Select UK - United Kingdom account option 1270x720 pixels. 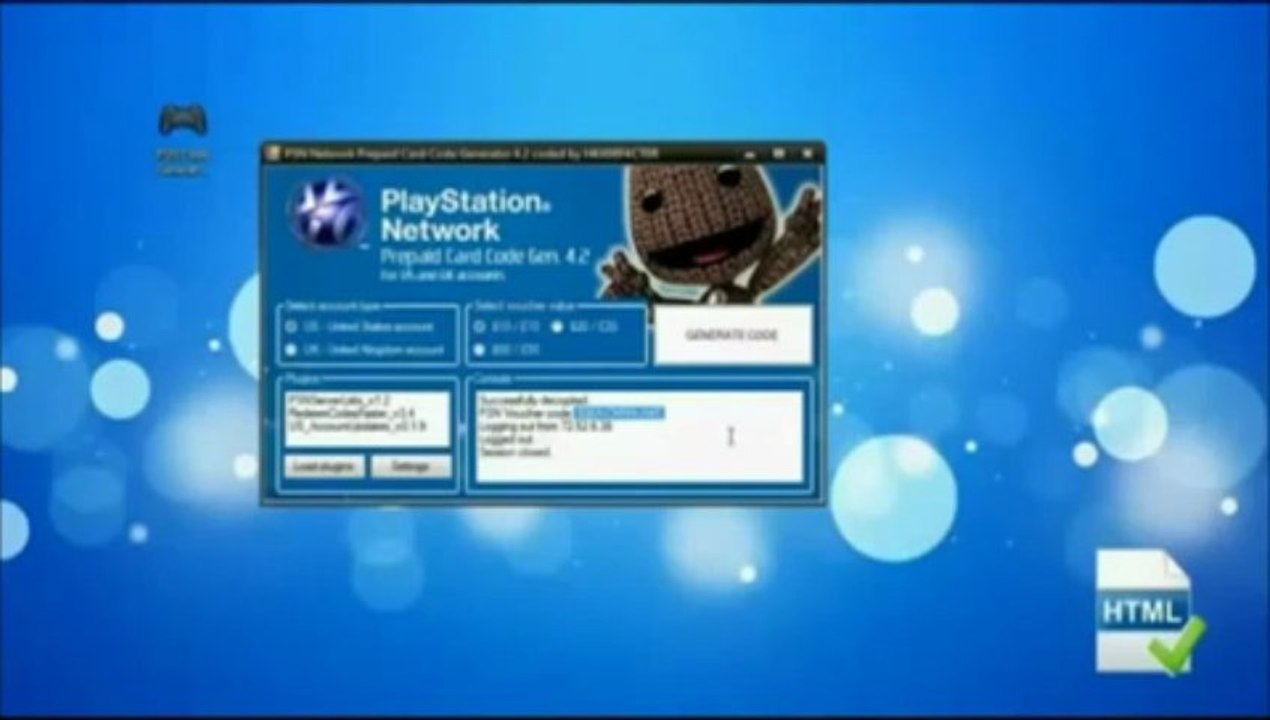coord(364,350)
